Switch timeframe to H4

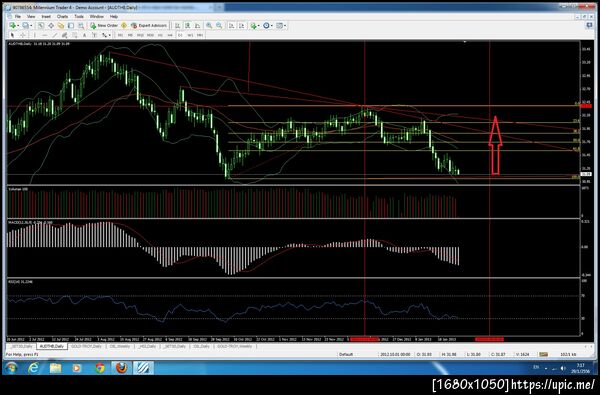[x=170, y=35]
